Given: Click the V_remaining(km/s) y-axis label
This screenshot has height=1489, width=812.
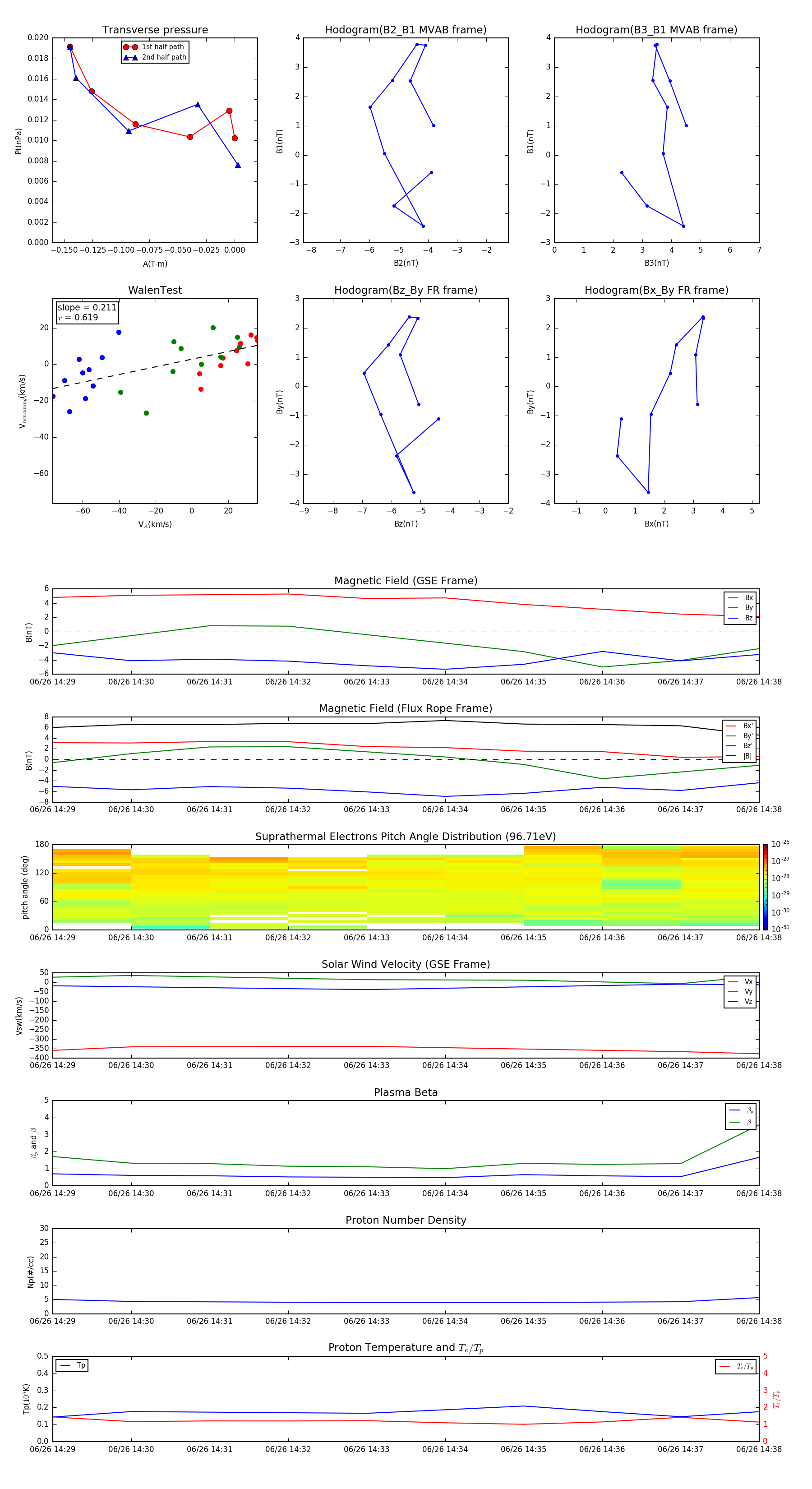Looking at the screenshot, I should click(x=22, y=401).
